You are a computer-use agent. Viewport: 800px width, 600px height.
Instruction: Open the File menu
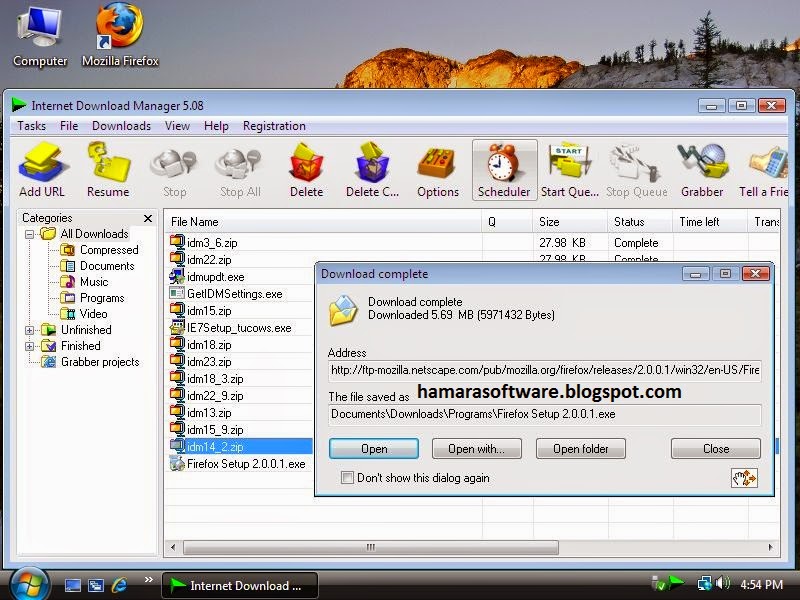[x=69, y=126]
